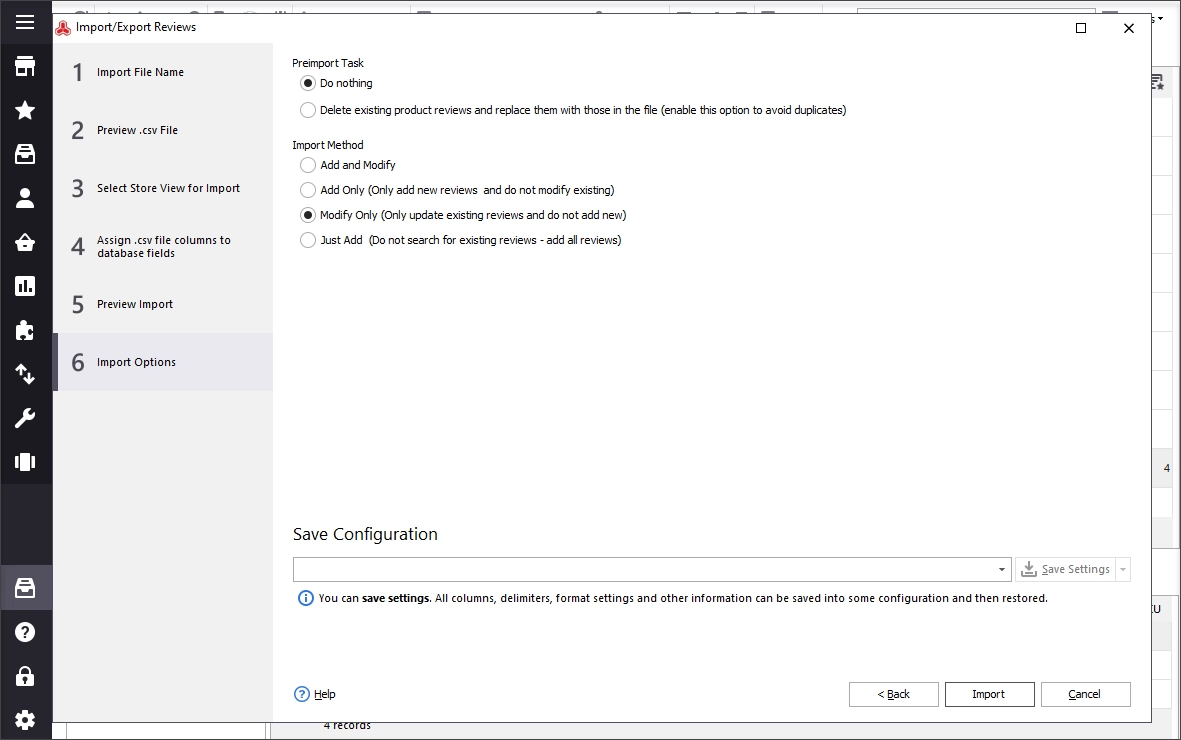Viewport: 1181px width, 740px height.
Task: Open the hamburger menu in sidebar
Action: pos(25,22)
